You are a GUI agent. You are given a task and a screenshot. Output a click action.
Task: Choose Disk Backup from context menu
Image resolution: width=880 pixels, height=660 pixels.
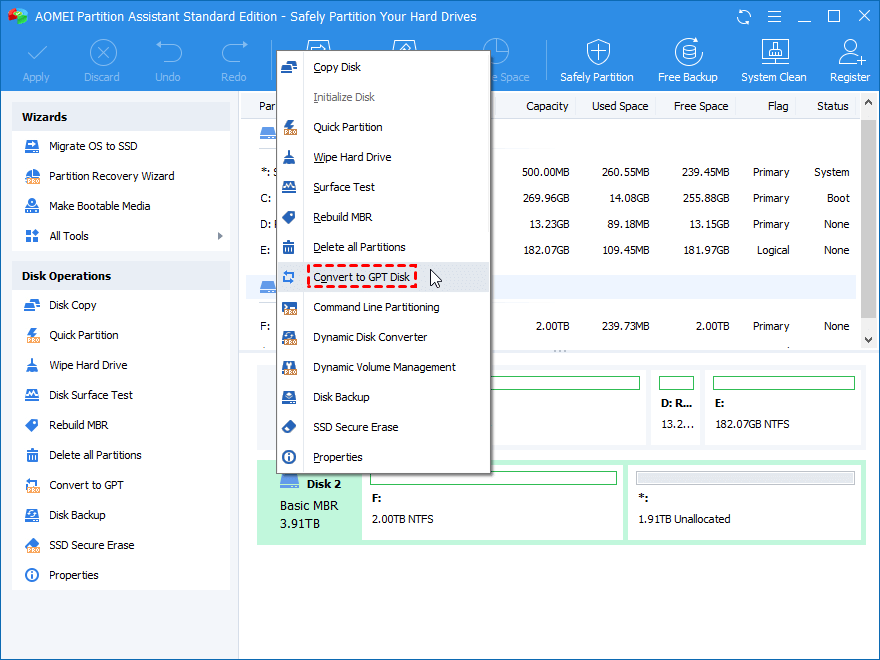[x=383, y=397]
